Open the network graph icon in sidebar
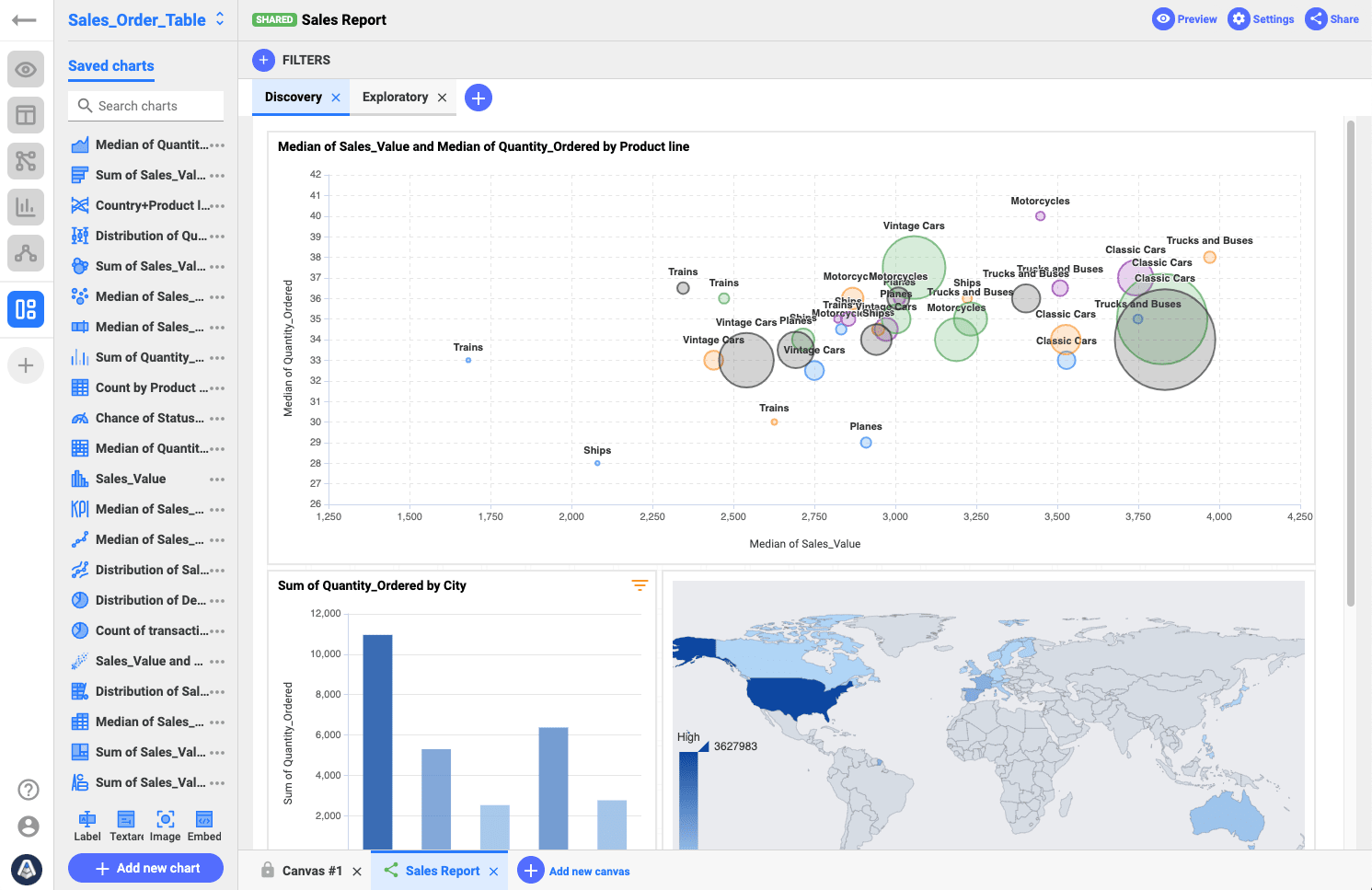The height and width of the screenshot is (890, 1372). click(x=26, y=253)
